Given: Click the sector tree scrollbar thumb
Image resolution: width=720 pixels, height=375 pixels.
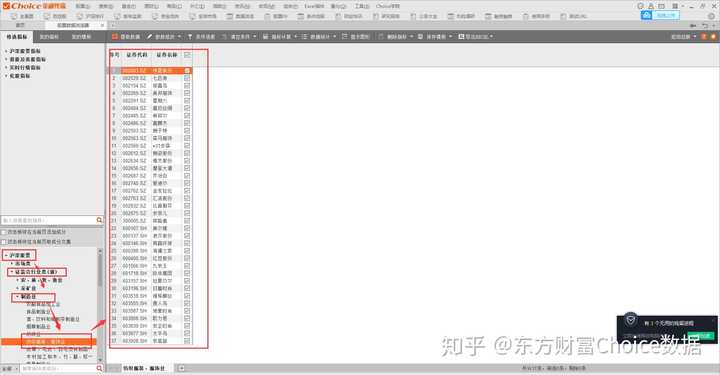Looking at the screenshot, I should (x=100, y=271).
